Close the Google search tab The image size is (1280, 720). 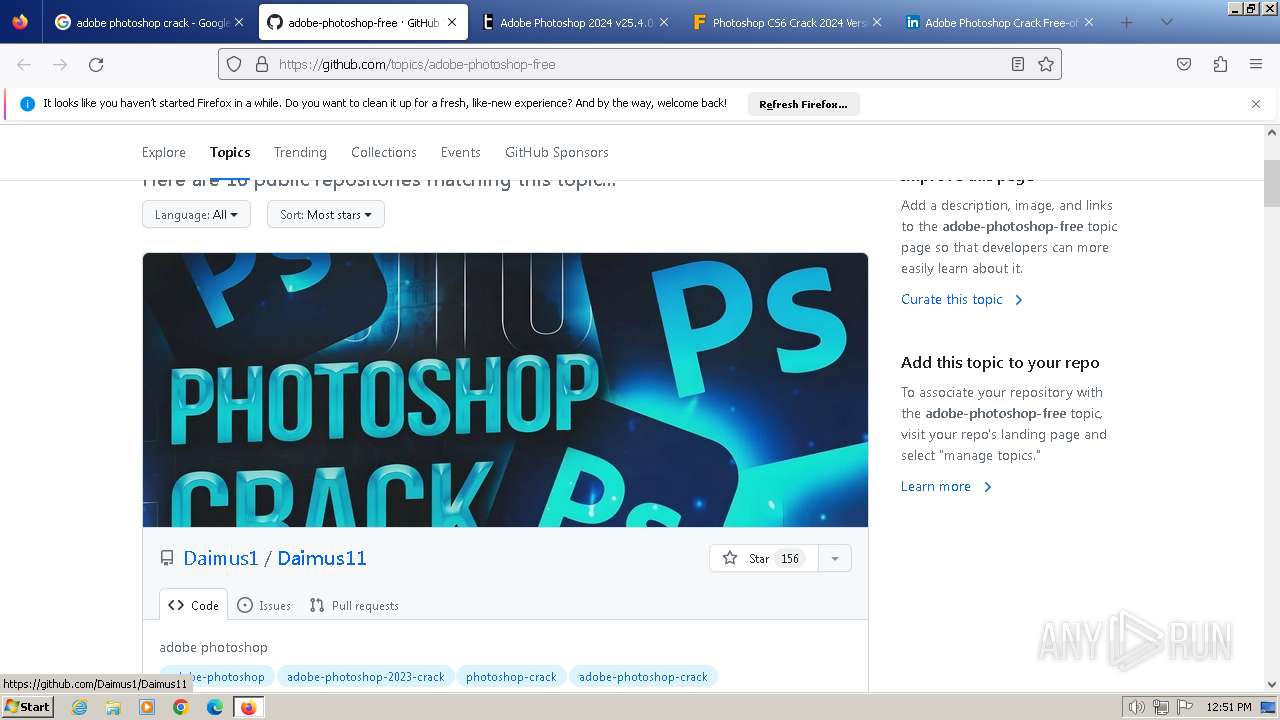(239, 22)
